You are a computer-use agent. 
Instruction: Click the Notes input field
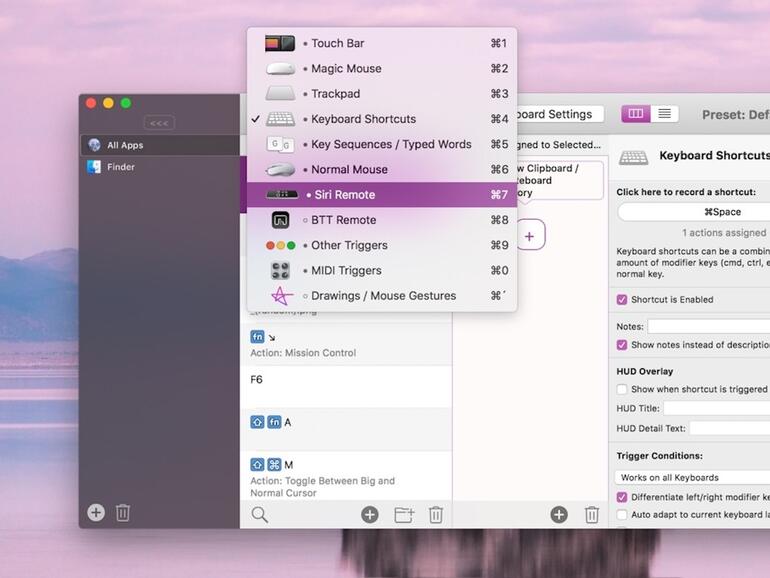coord(709,327)
